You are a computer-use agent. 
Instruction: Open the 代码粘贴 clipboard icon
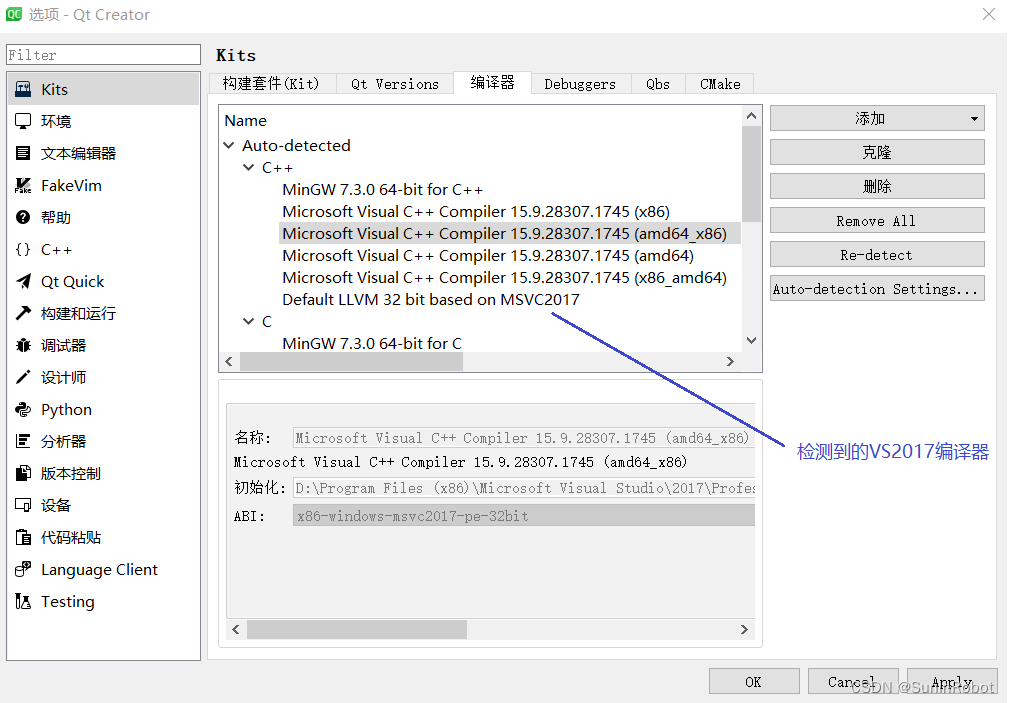point(23,538)
